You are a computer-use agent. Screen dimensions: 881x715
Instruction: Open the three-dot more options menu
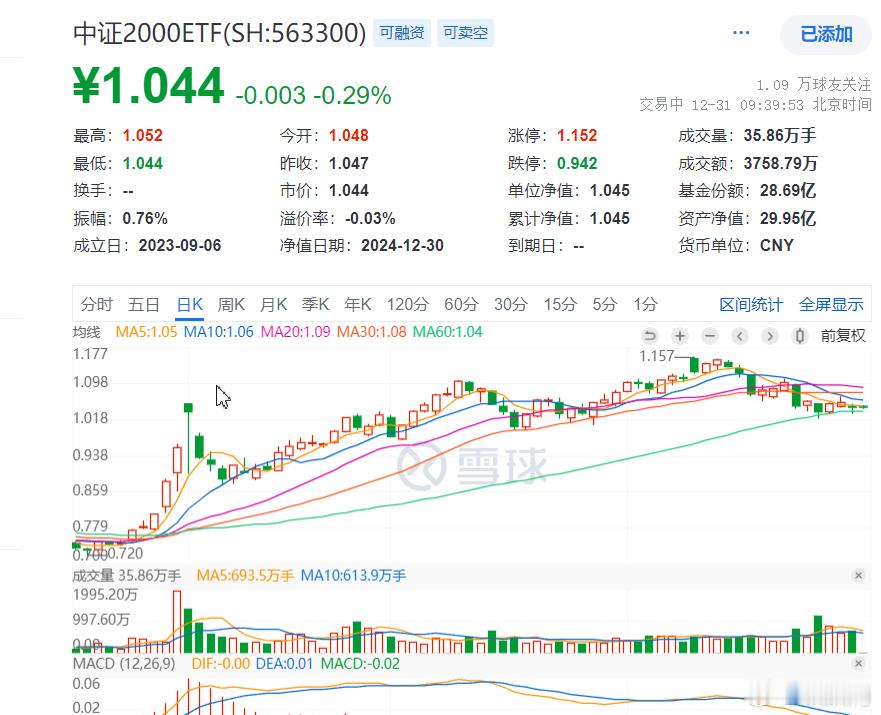point(741,33)
